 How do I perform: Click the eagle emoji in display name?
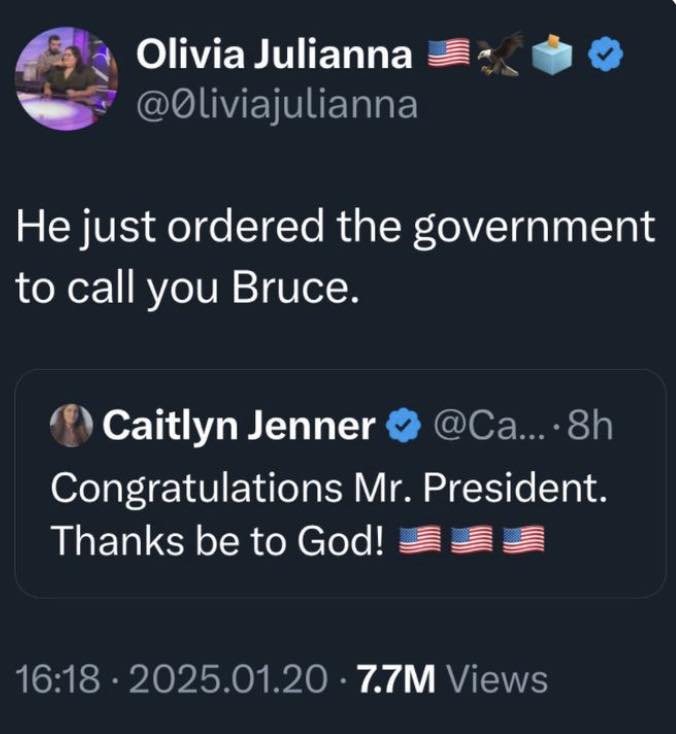point(499,54)
